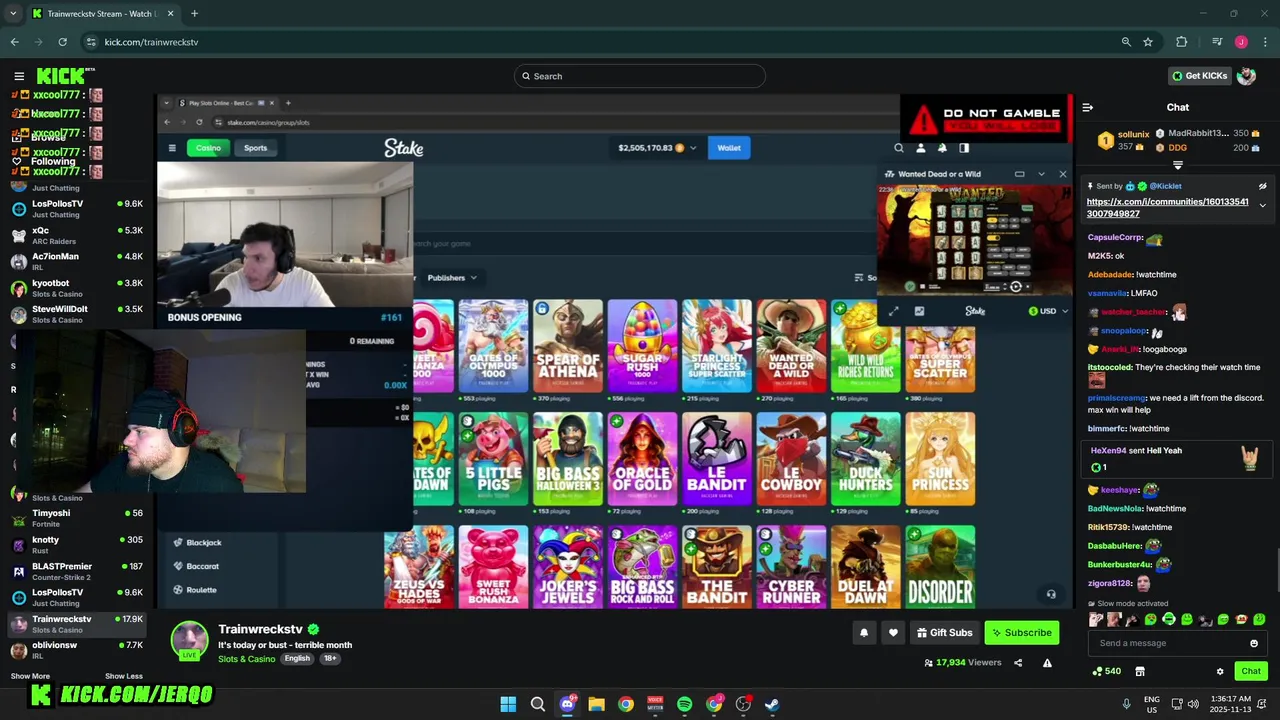1280x720 pixels.
Task: Open the Stake Publishers dropdown
Action: pos(452,277)
